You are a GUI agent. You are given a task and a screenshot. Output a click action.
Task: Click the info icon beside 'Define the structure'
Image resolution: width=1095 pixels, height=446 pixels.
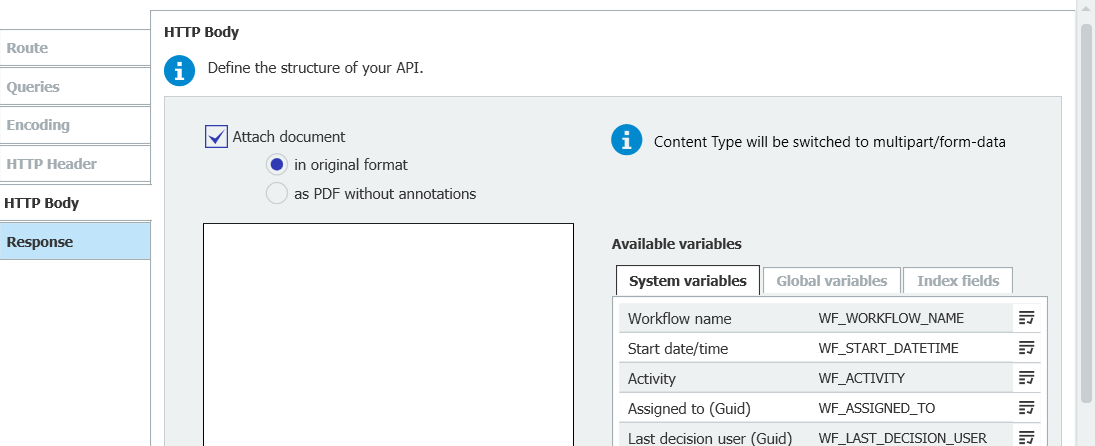(179, 70)
